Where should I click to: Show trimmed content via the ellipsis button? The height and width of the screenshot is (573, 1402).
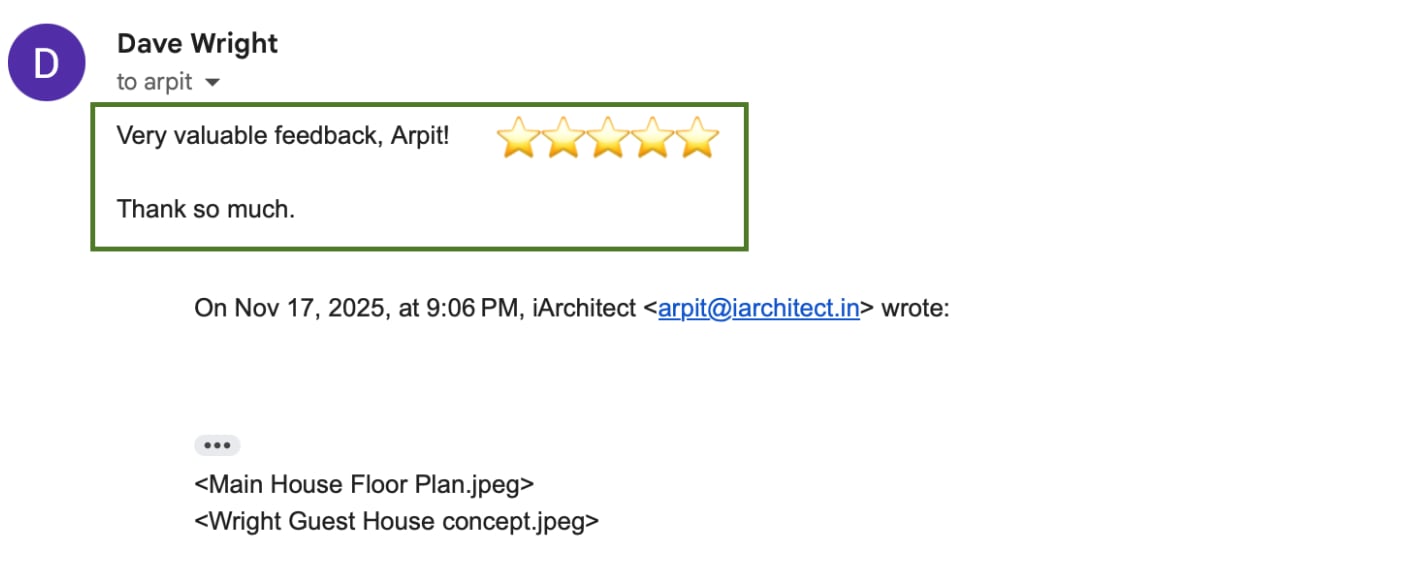[217, 445]
